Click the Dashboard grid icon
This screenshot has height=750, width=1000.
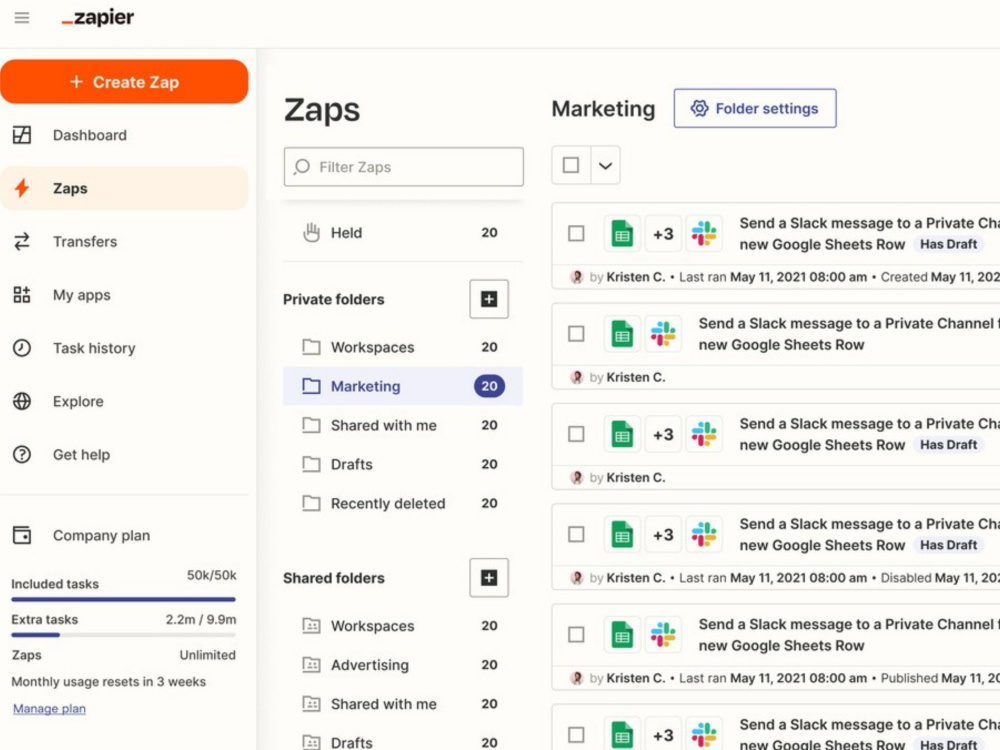click(22, 135)
